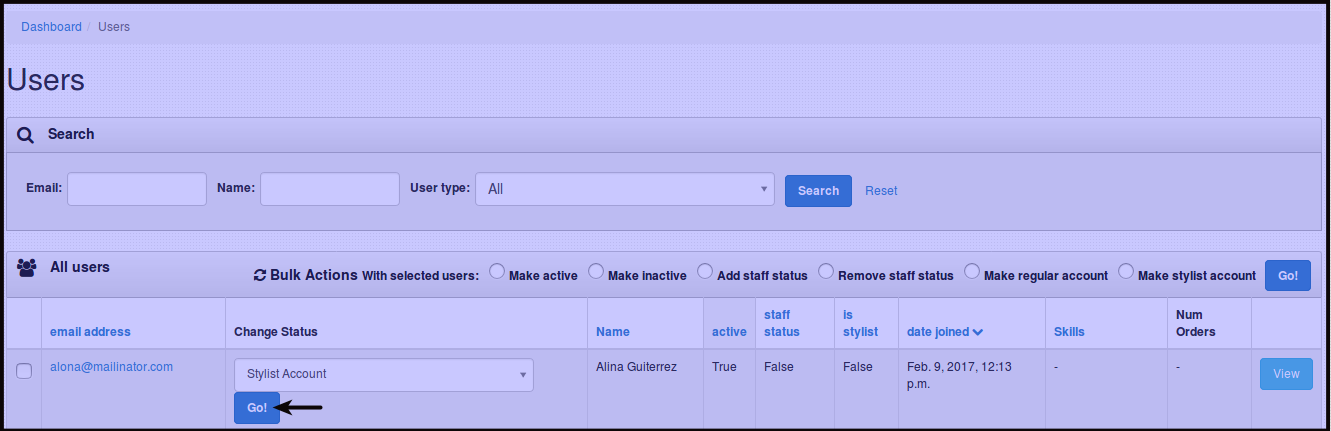Sort by email address column header
Screen dimensions: 1331x431
click(x=90, y=332)
